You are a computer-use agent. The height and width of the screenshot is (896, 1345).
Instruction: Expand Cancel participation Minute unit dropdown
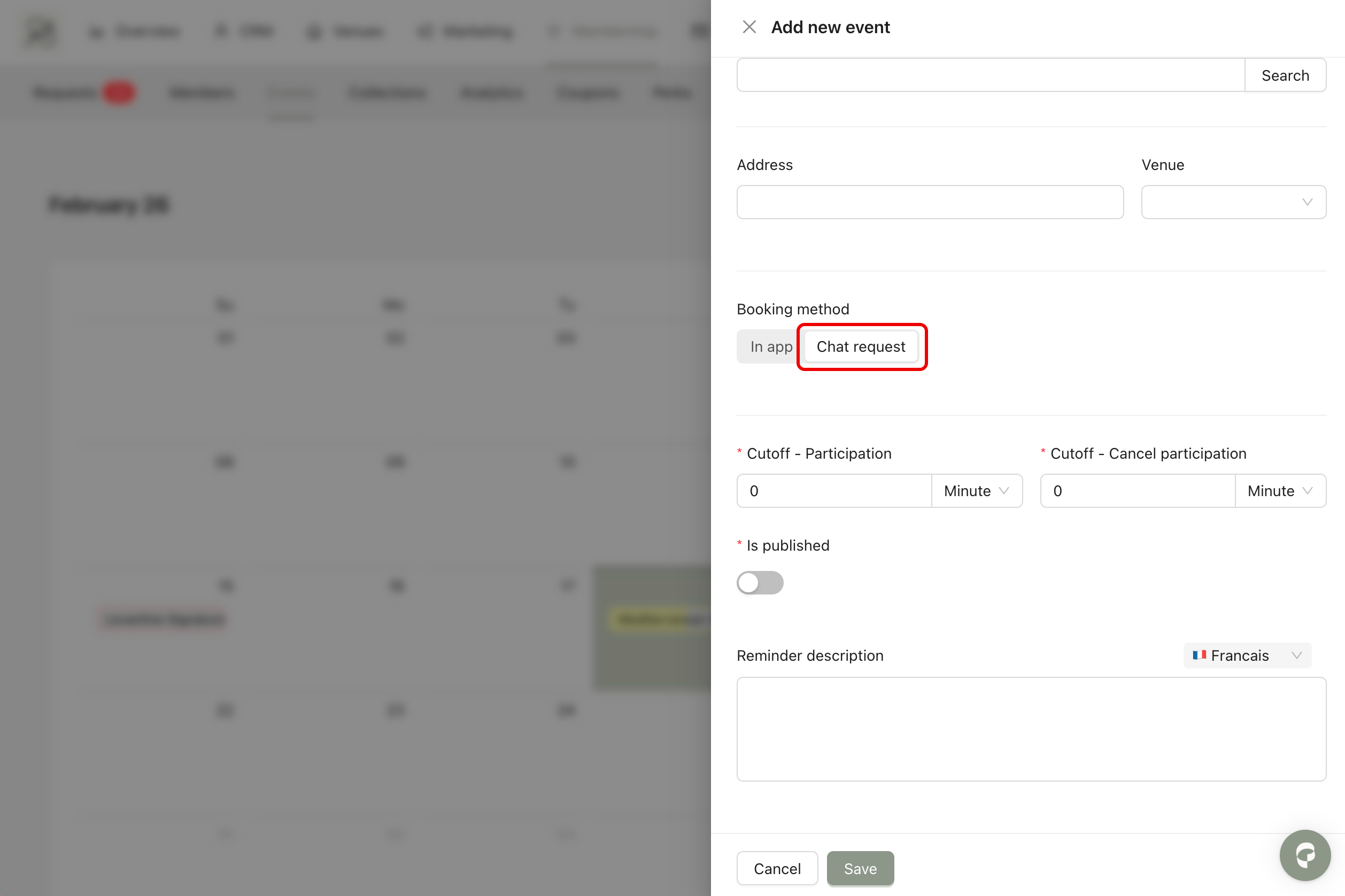pos(1280,491)
